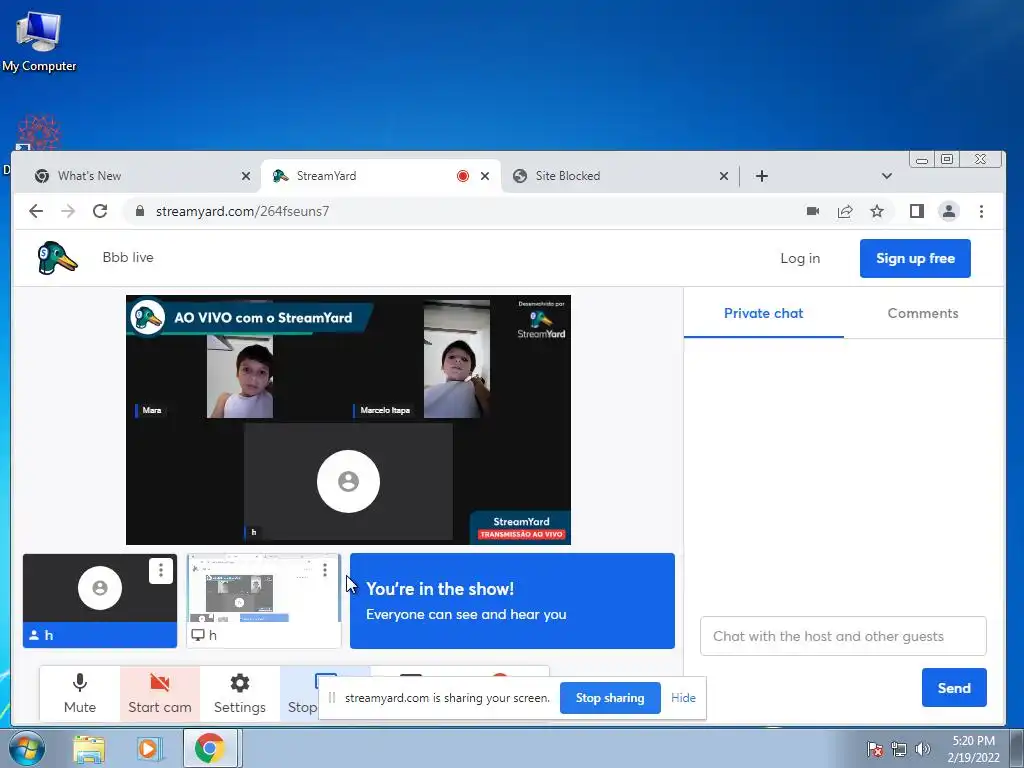This screenshot has width=1024, height=768.
Task: Open options menu on screen share thumbnail
Action: [325, 570]
